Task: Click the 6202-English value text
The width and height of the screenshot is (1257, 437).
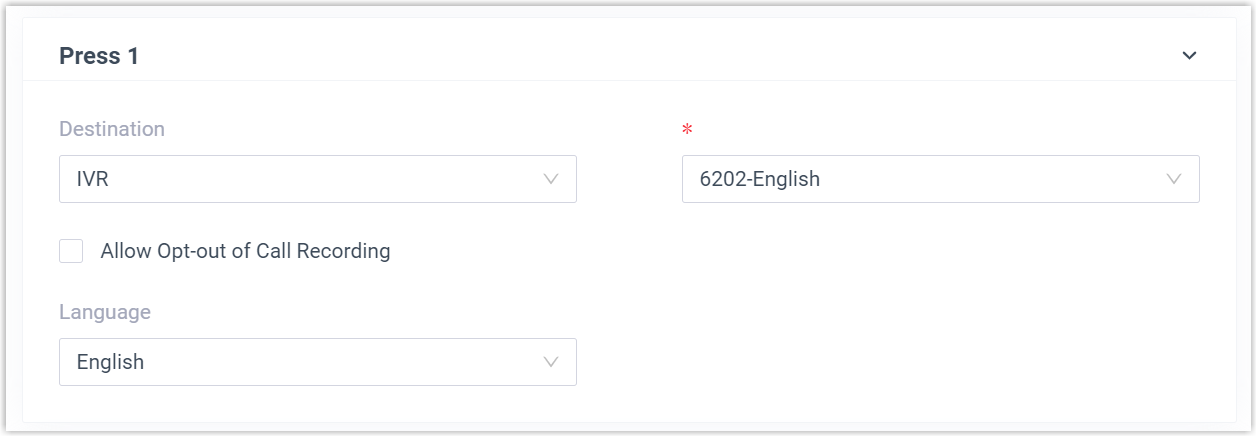Action: [x=760, y=179]
